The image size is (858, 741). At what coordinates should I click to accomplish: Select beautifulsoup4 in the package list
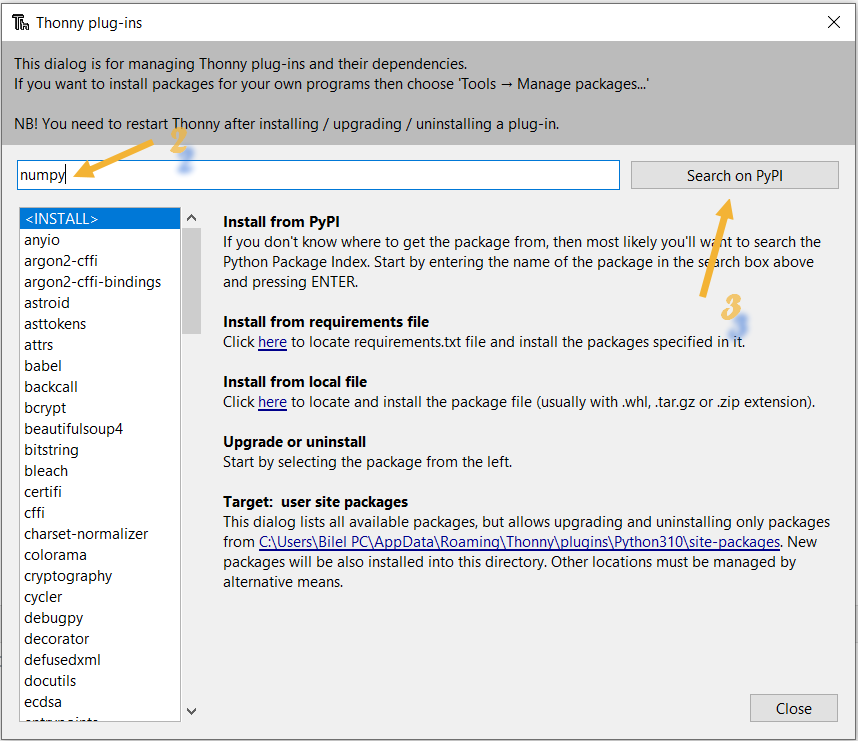click(x=100, y=429)
